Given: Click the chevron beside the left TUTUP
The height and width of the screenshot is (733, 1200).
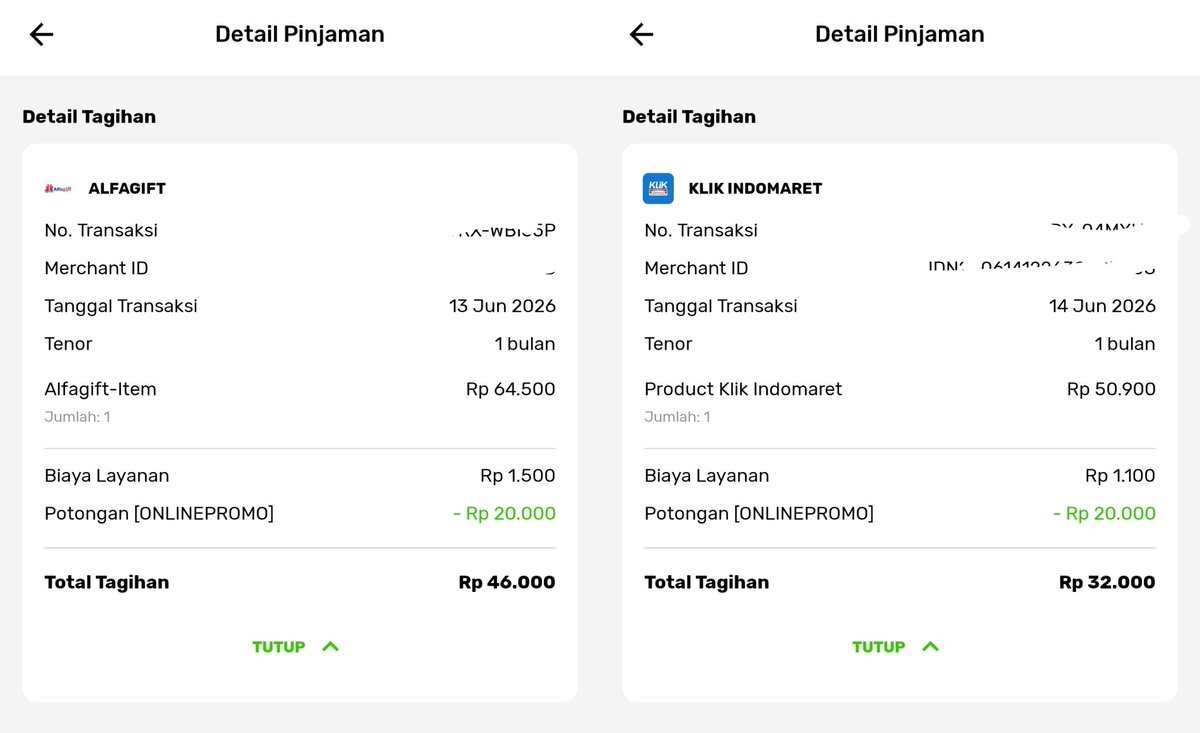Looking at the screenshot, I should pos(331,646).
